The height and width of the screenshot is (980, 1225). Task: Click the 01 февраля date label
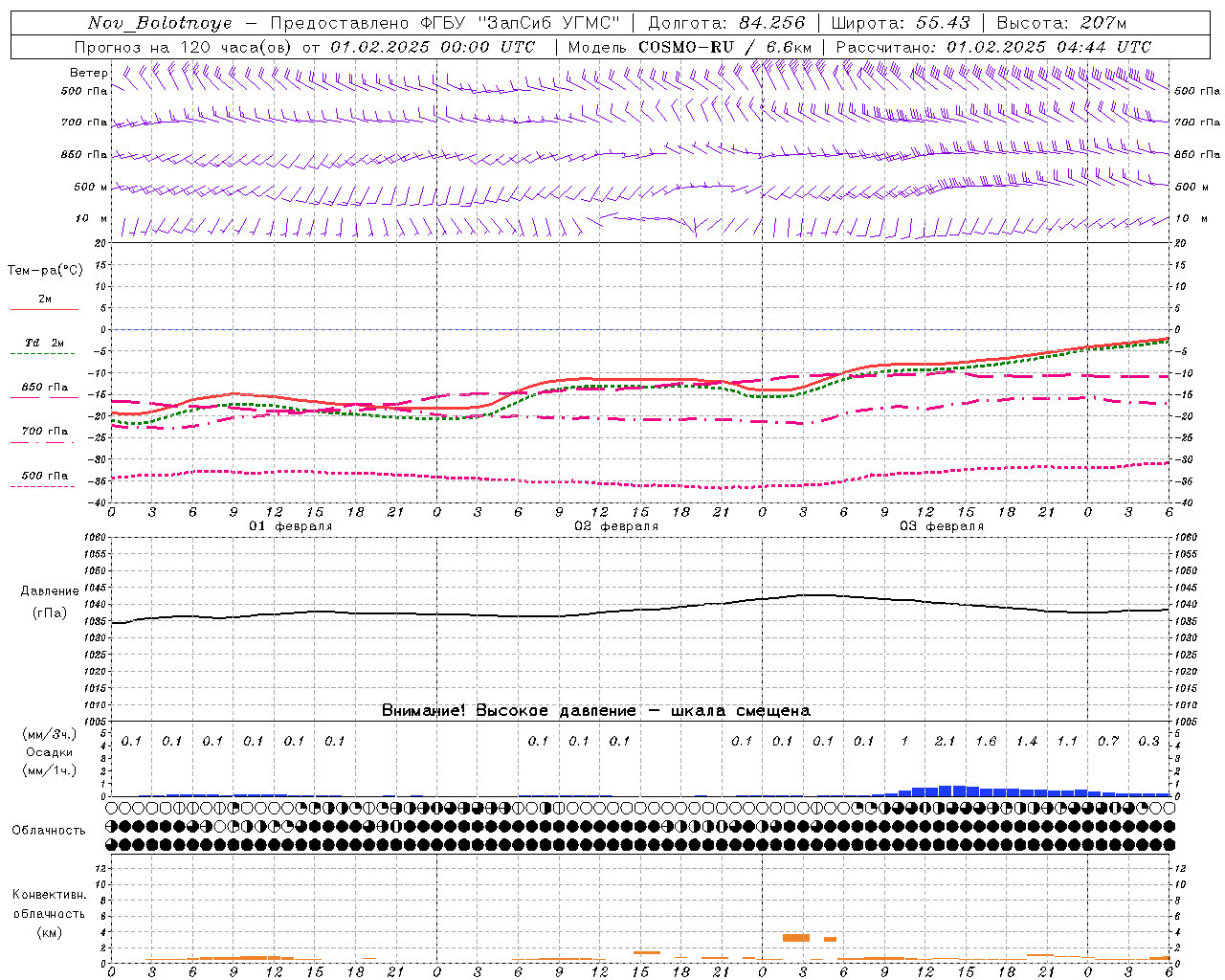click(x=291, y=526)
